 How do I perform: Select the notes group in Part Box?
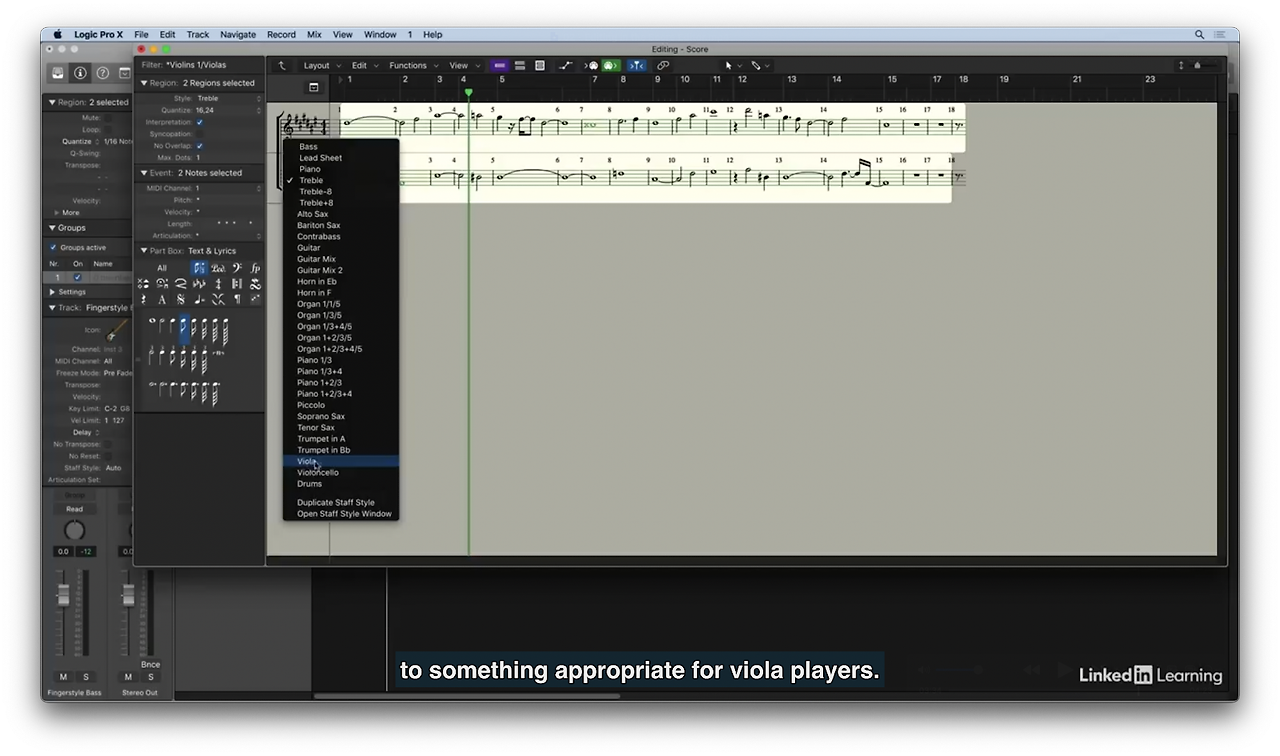point(199,268)
